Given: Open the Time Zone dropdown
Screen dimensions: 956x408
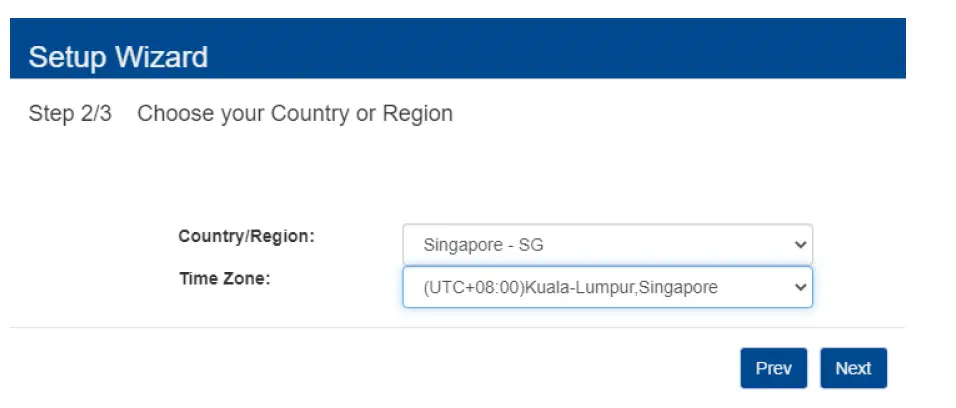Looking at the screenshot, I should 607,287.
